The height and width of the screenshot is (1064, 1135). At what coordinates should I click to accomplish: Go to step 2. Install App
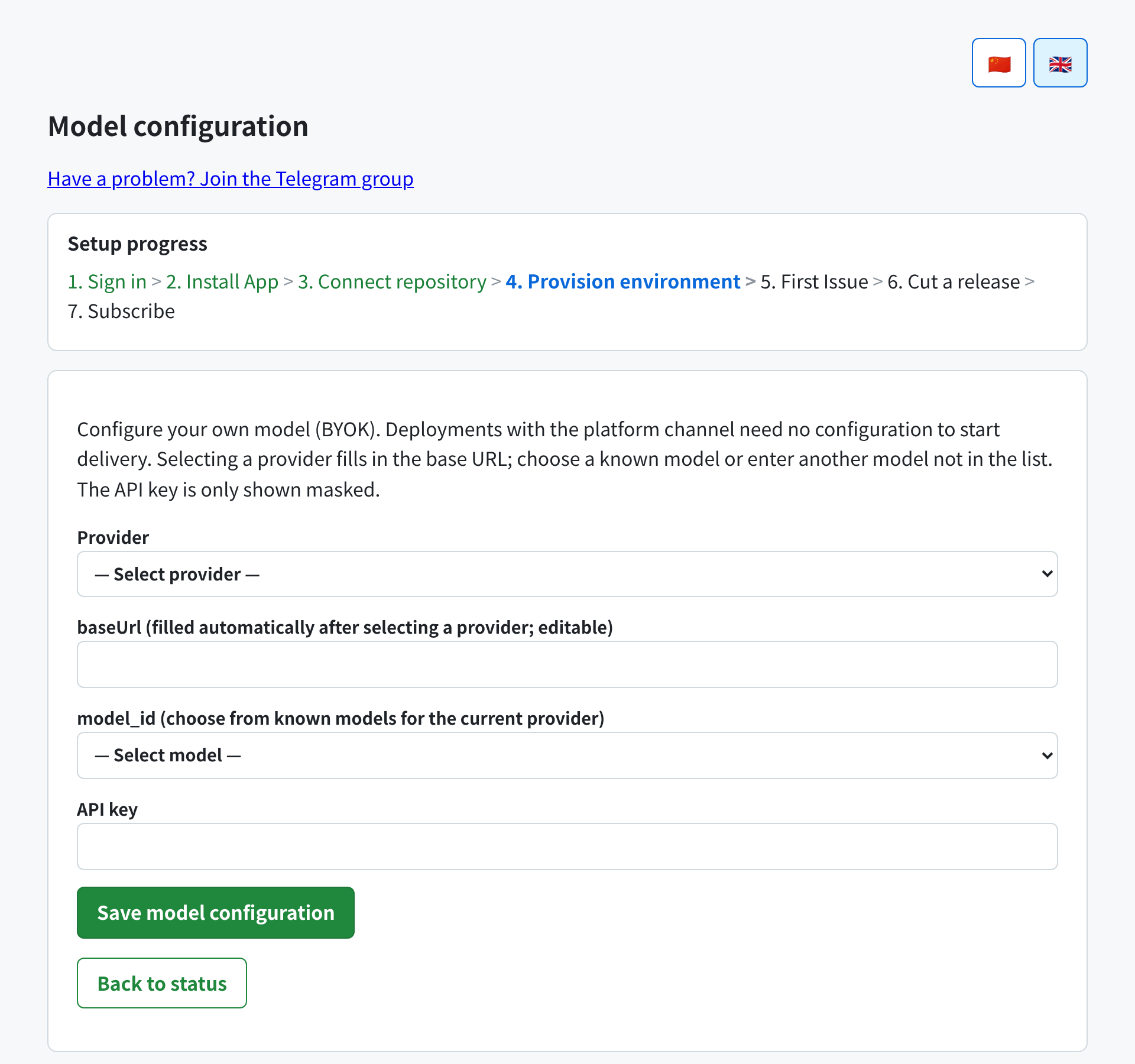[222, 281]
